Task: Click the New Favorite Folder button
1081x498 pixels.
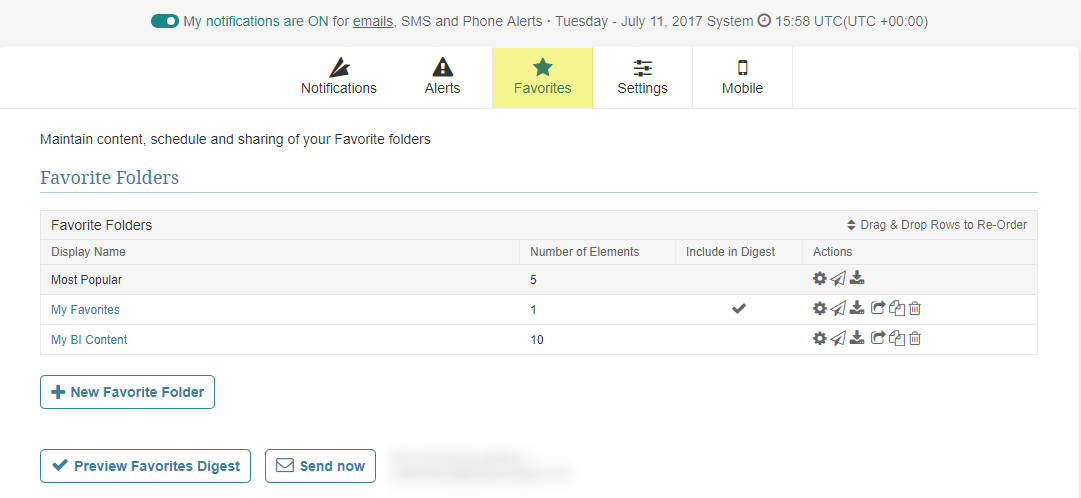Action: point(127,392)
